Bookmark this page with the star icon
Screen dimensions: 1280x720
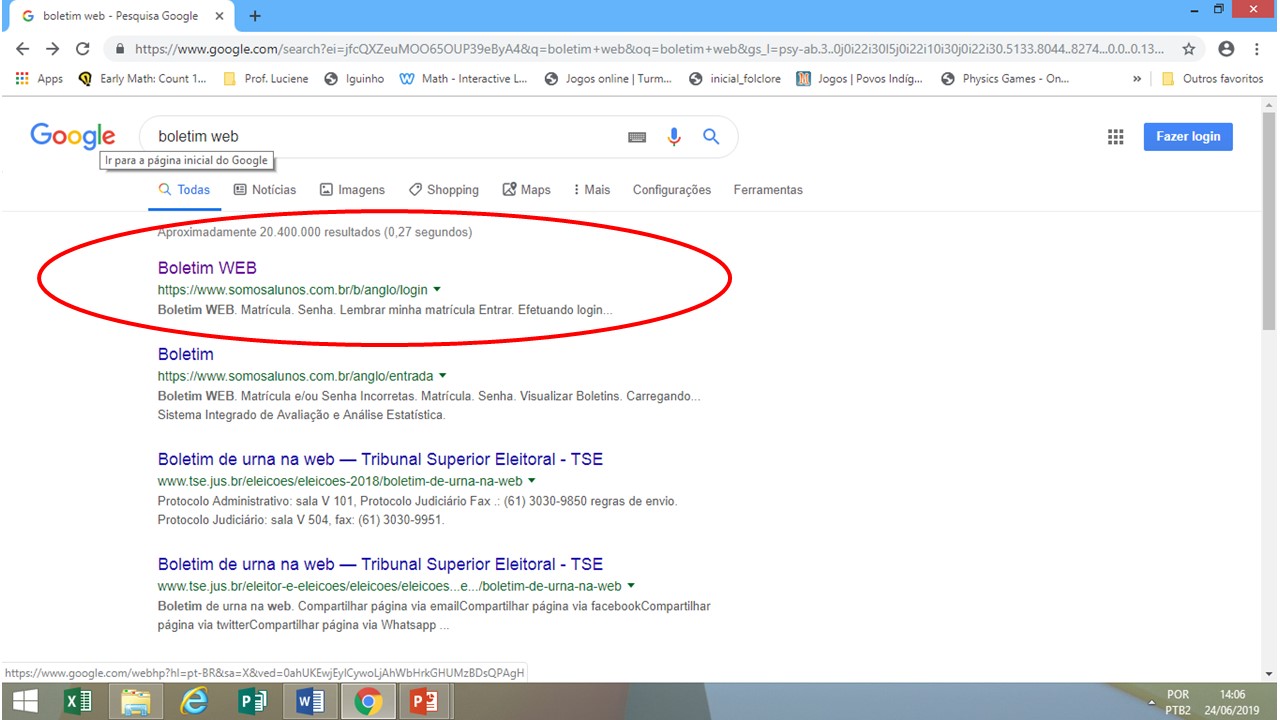[x=1189, y=48]
